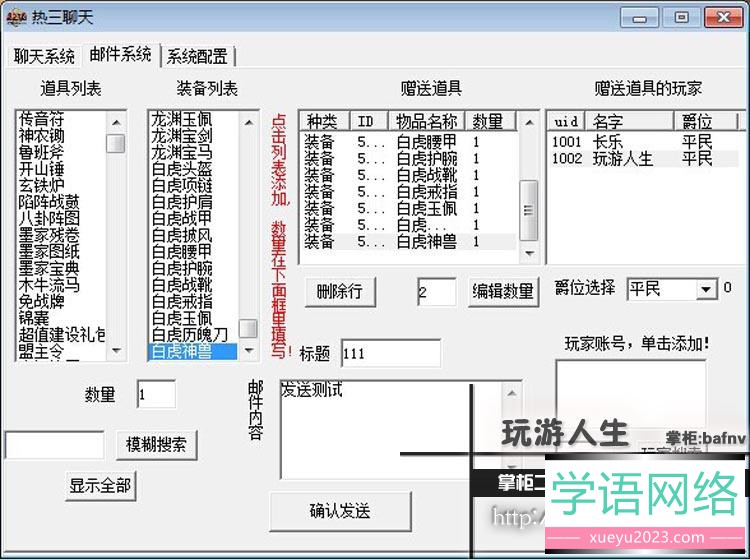Click the equipment list scrollbar up arrow
The height and width of the screenshot is (559, 750).
(x=250, y=119)
